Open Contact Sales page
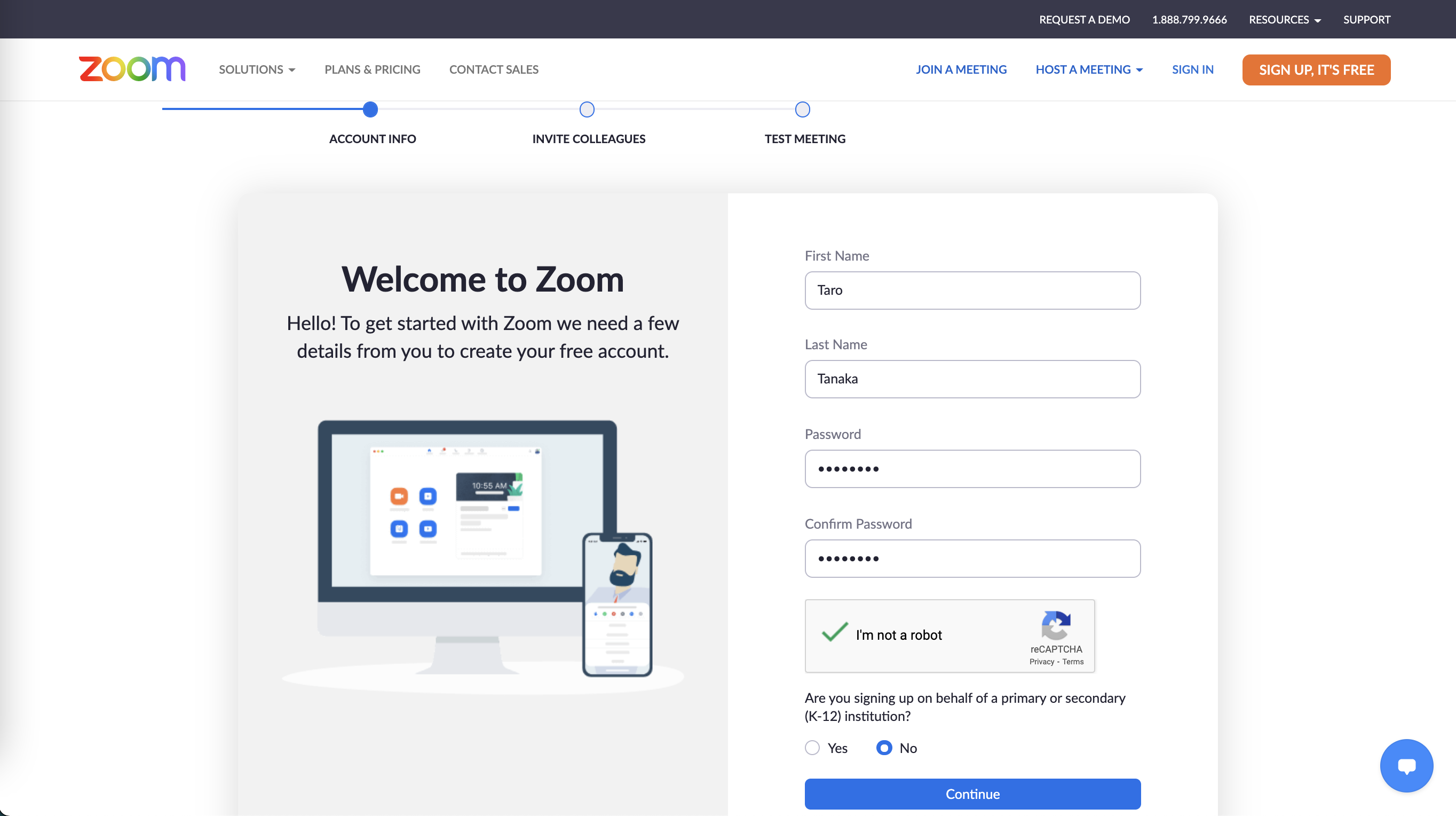The height and width of the screenshot is (816, 1456). (494, 69)
